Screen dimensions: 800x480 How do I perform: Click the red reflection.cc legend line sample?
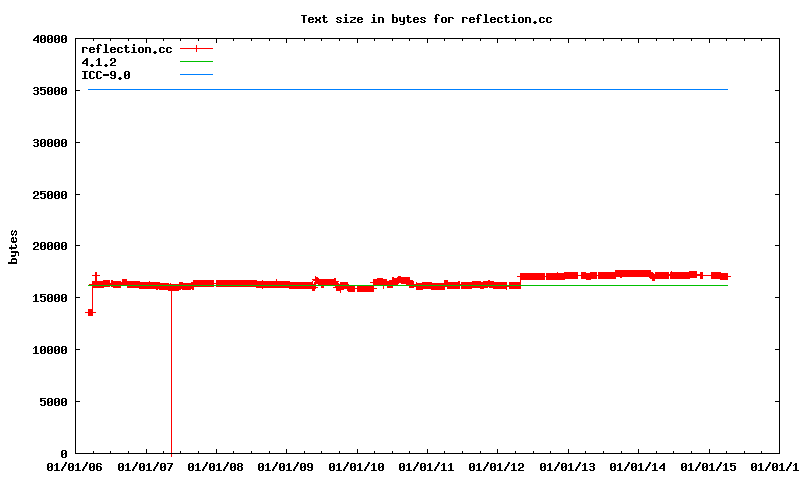[x=197, y=49]
